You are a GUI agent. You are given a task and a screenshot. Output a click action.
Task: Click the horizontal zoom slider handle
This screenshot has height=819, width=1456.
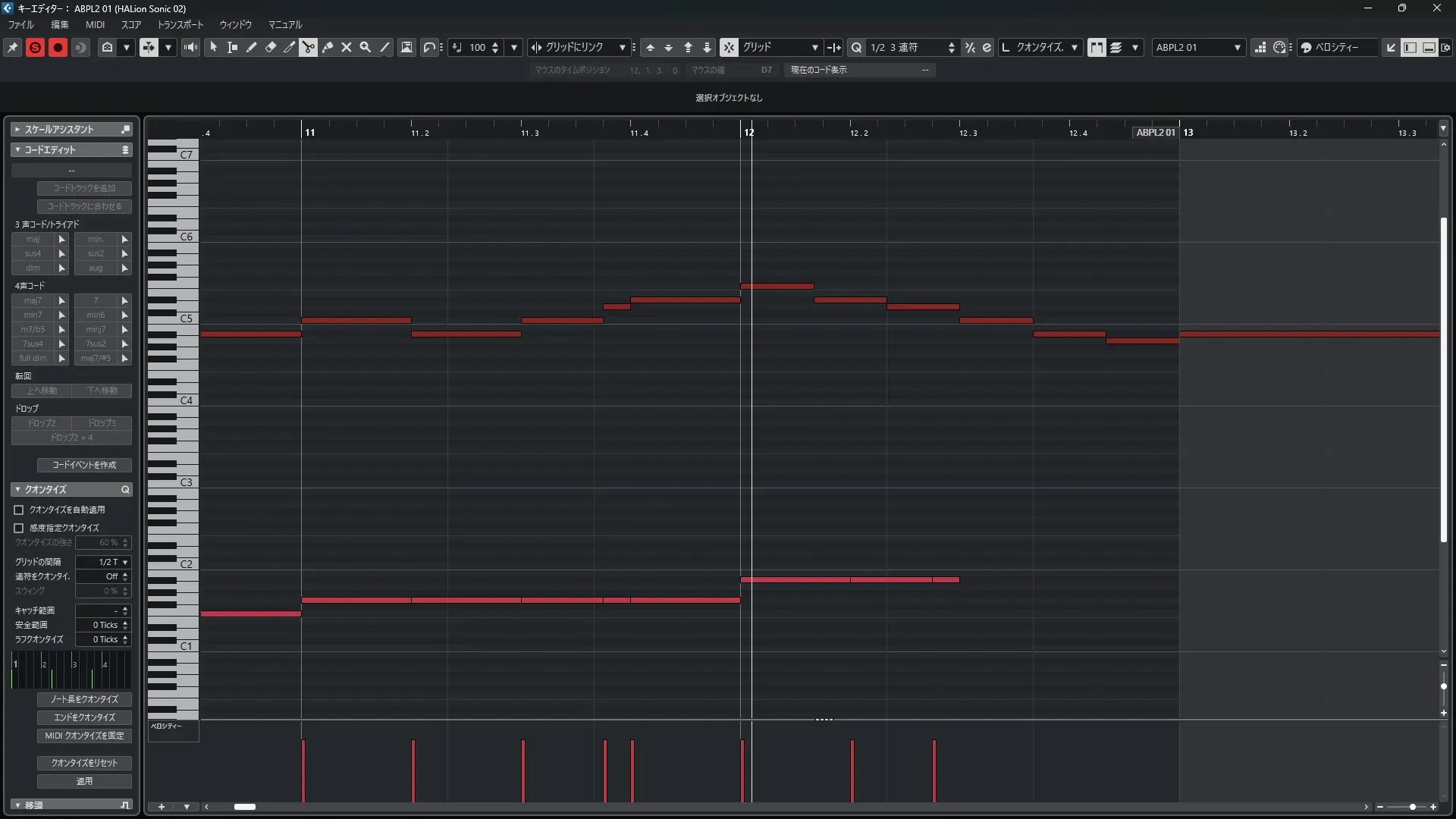pos(1412,807)
